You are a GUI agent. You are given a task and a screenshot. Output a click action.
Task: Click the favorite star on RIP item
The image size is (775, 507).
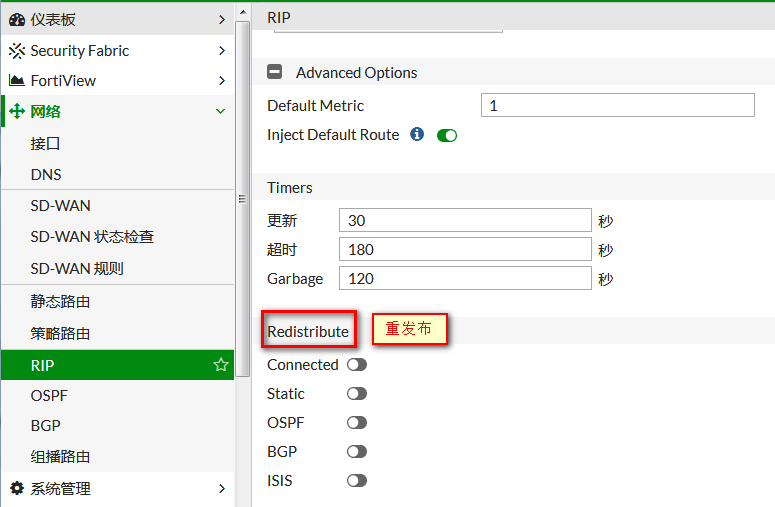pos(221,366)
